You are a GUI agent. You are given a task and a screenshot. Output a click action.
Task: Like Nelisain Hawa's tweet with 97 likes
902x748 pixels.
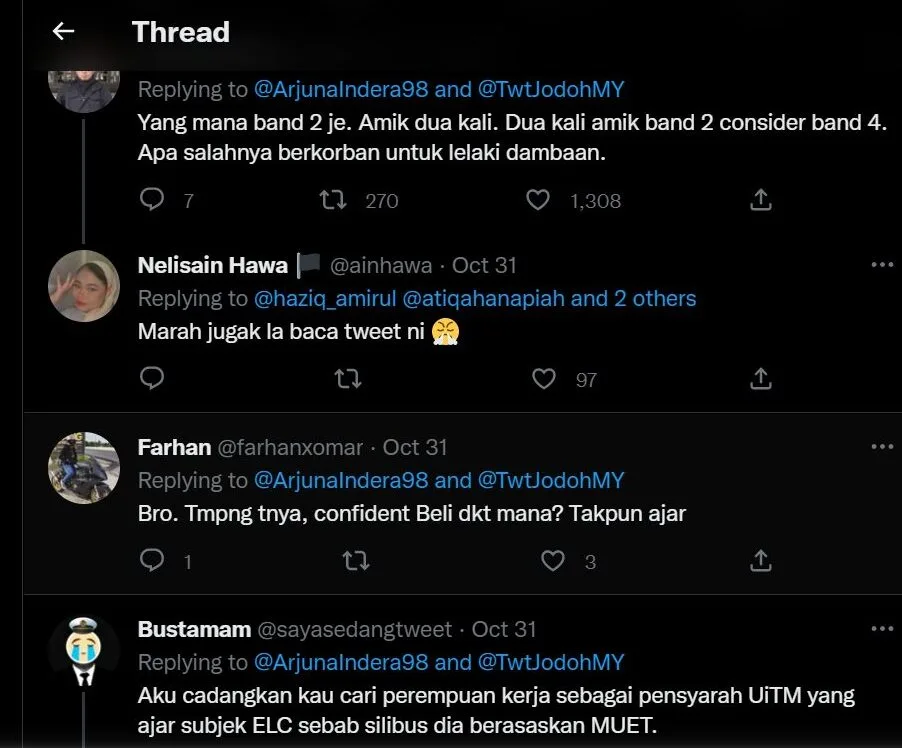click(544, 378)
